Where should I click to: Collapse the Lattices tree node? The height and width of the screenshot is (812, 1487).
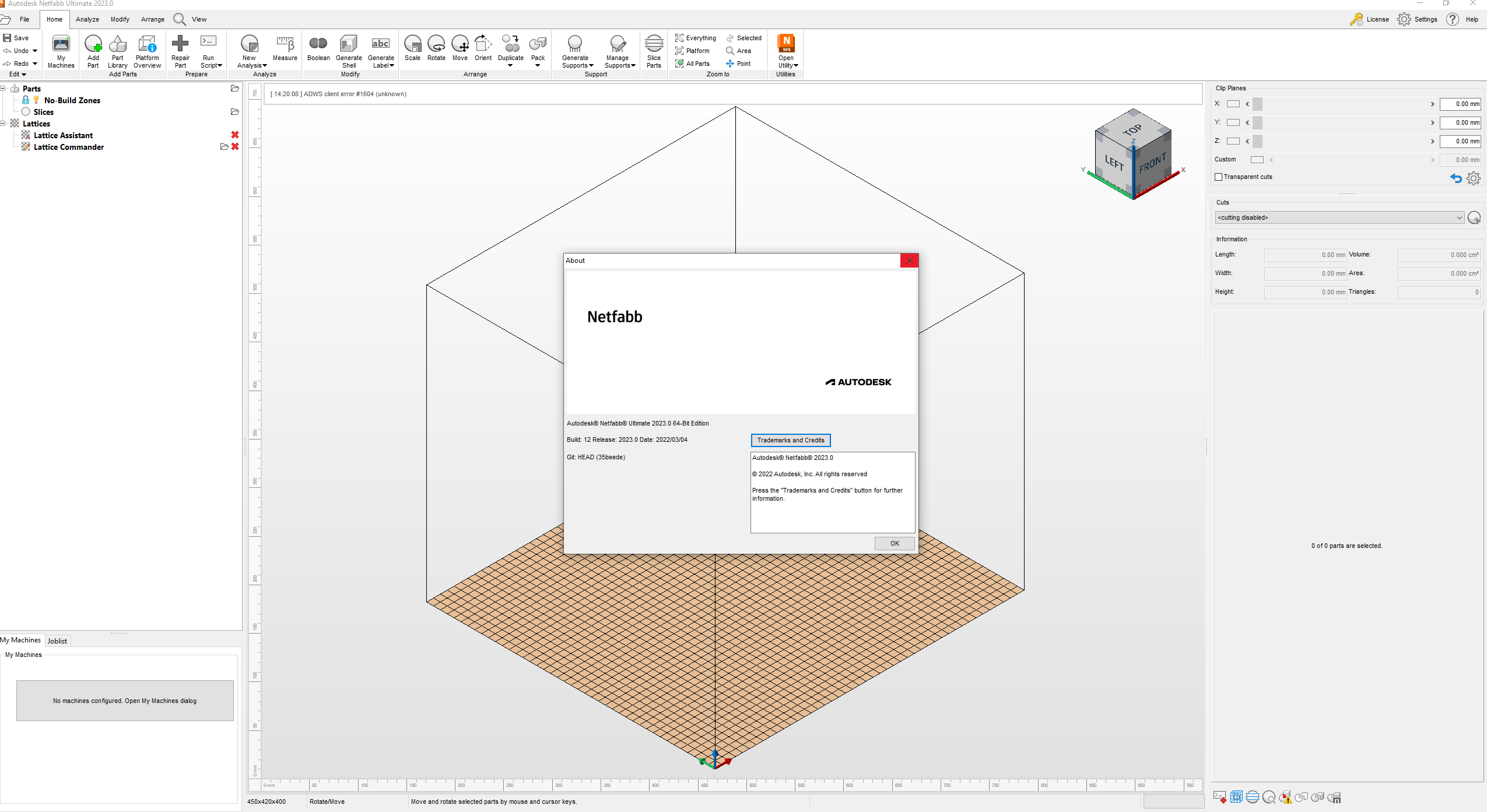point(3,124)
